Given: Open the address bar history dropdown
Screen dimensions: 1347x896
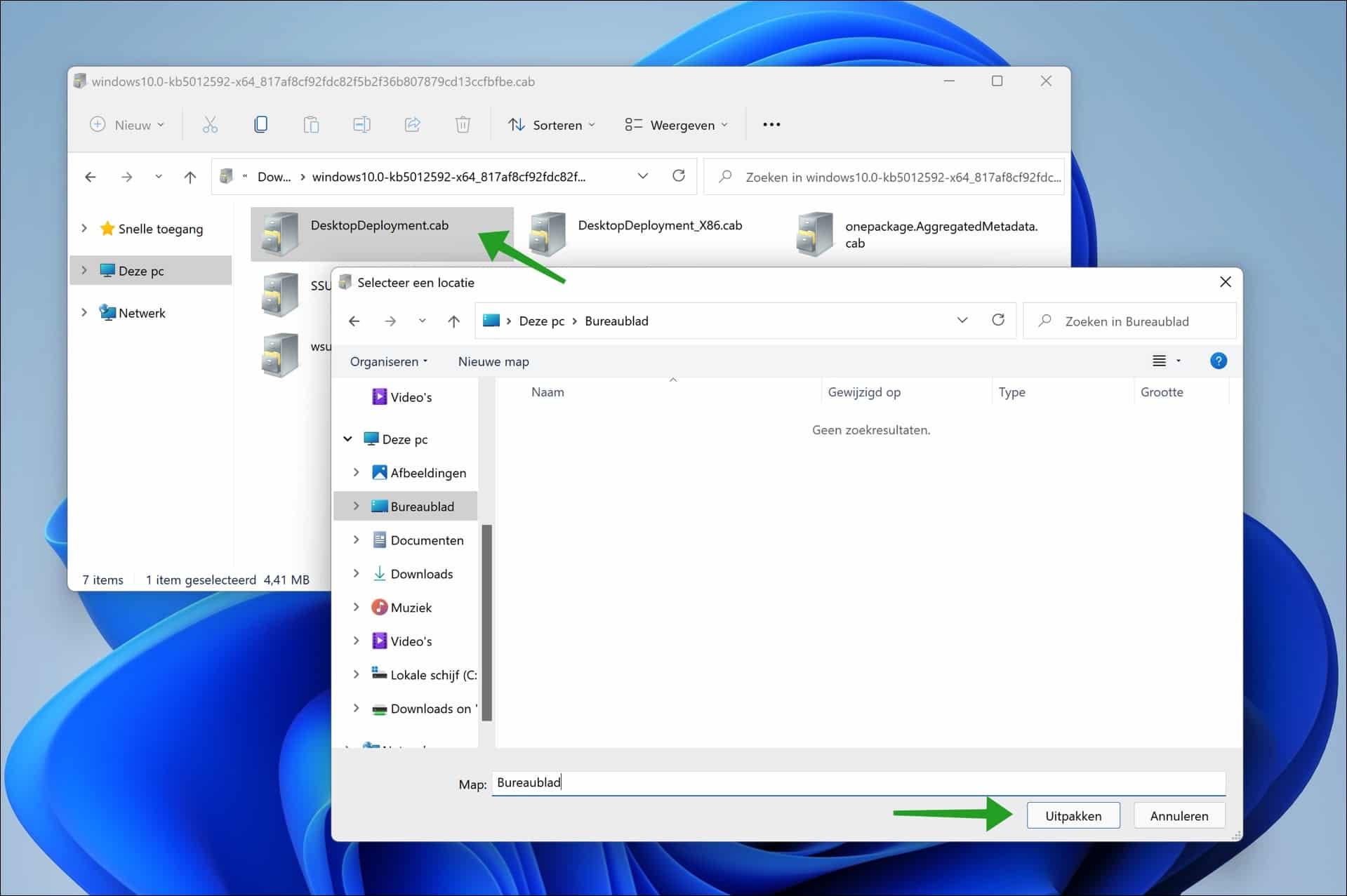Looking at the screenshot, I should tap(642, 176).
